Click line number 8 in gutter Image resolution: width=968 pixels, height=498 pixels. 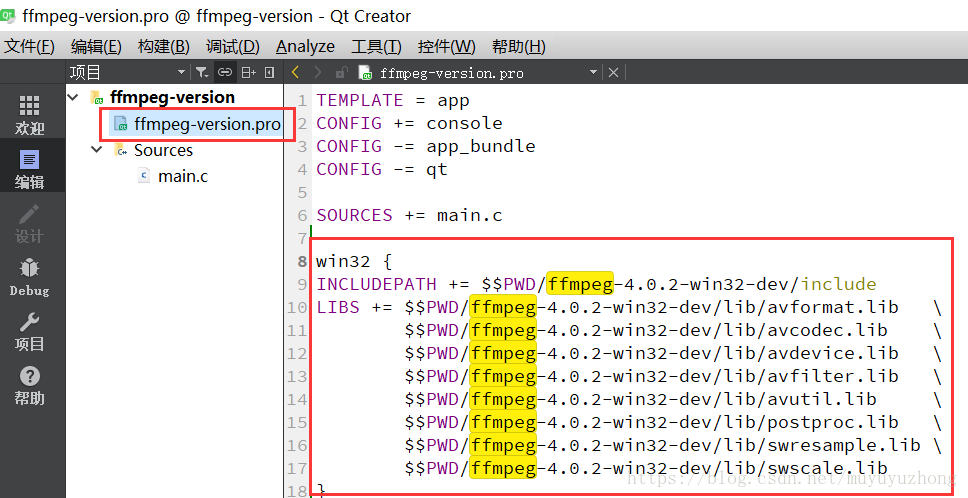point(302,261)
